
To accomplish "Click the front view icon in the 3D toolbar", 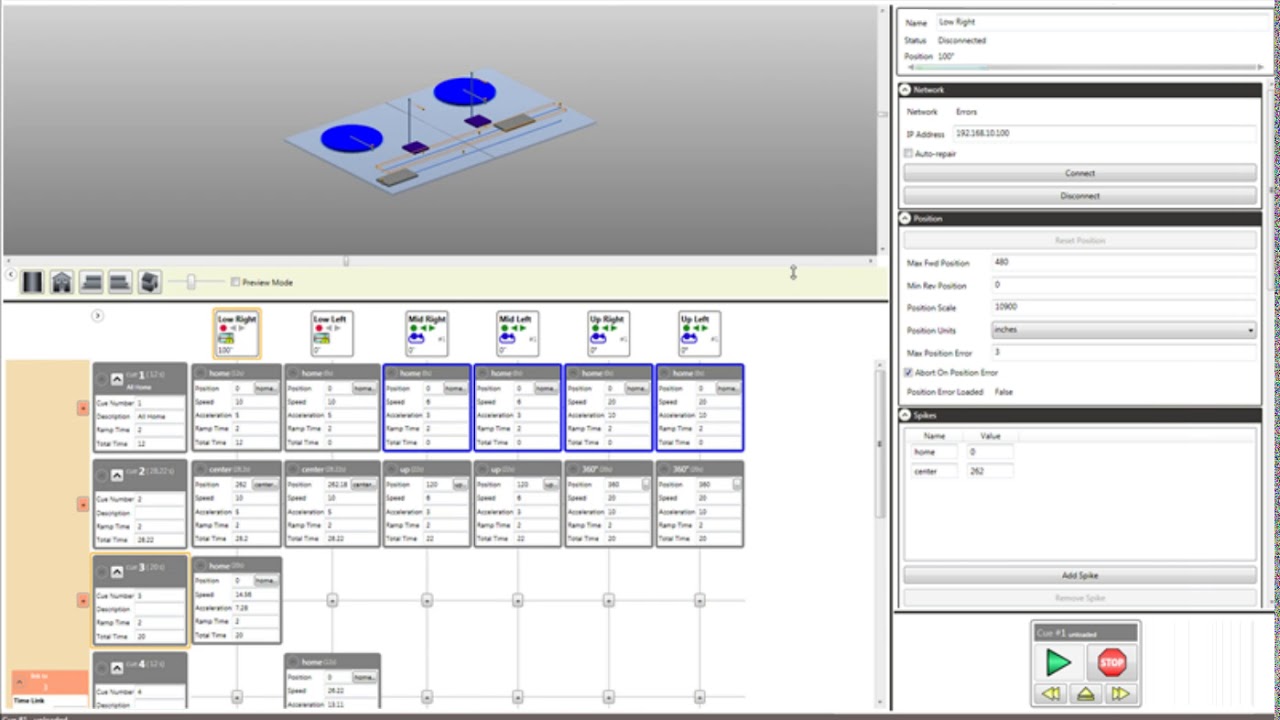I will (x=33, y=282).
